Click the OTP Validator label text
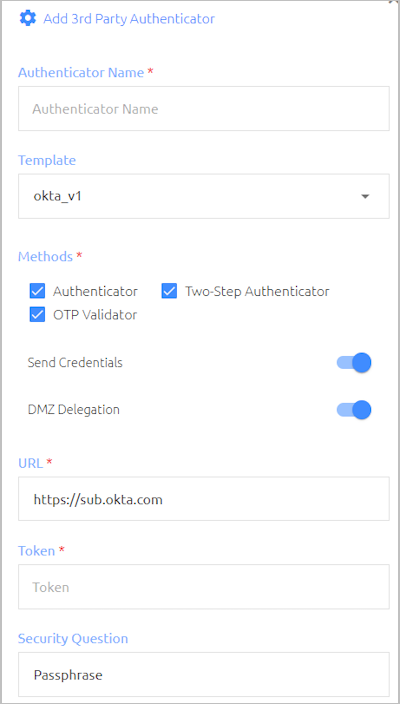This screenshot has height=704, width=400. click(95, 315)
